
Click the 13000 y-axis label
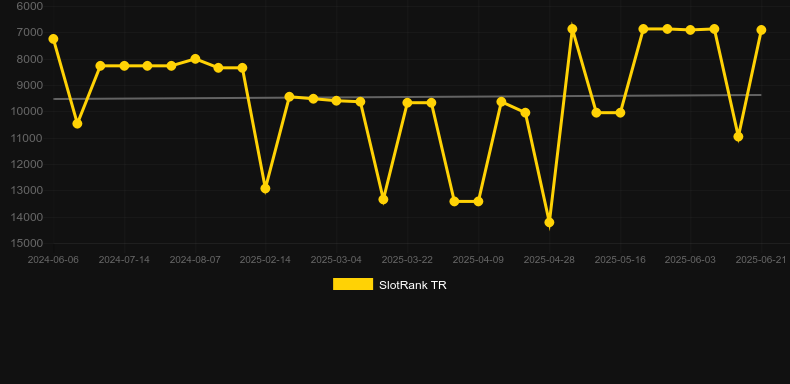pos(27,190)
